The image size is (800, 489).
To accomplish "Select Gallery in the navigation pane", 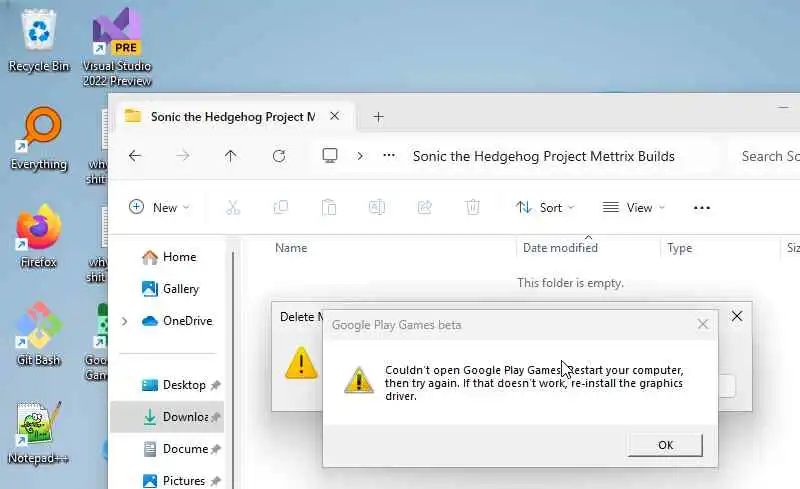I will [x=170, y=289].
